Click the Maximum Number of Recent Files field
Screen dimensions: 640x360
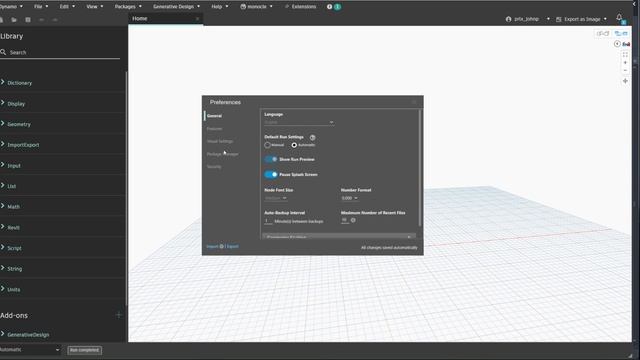point(345,220)
